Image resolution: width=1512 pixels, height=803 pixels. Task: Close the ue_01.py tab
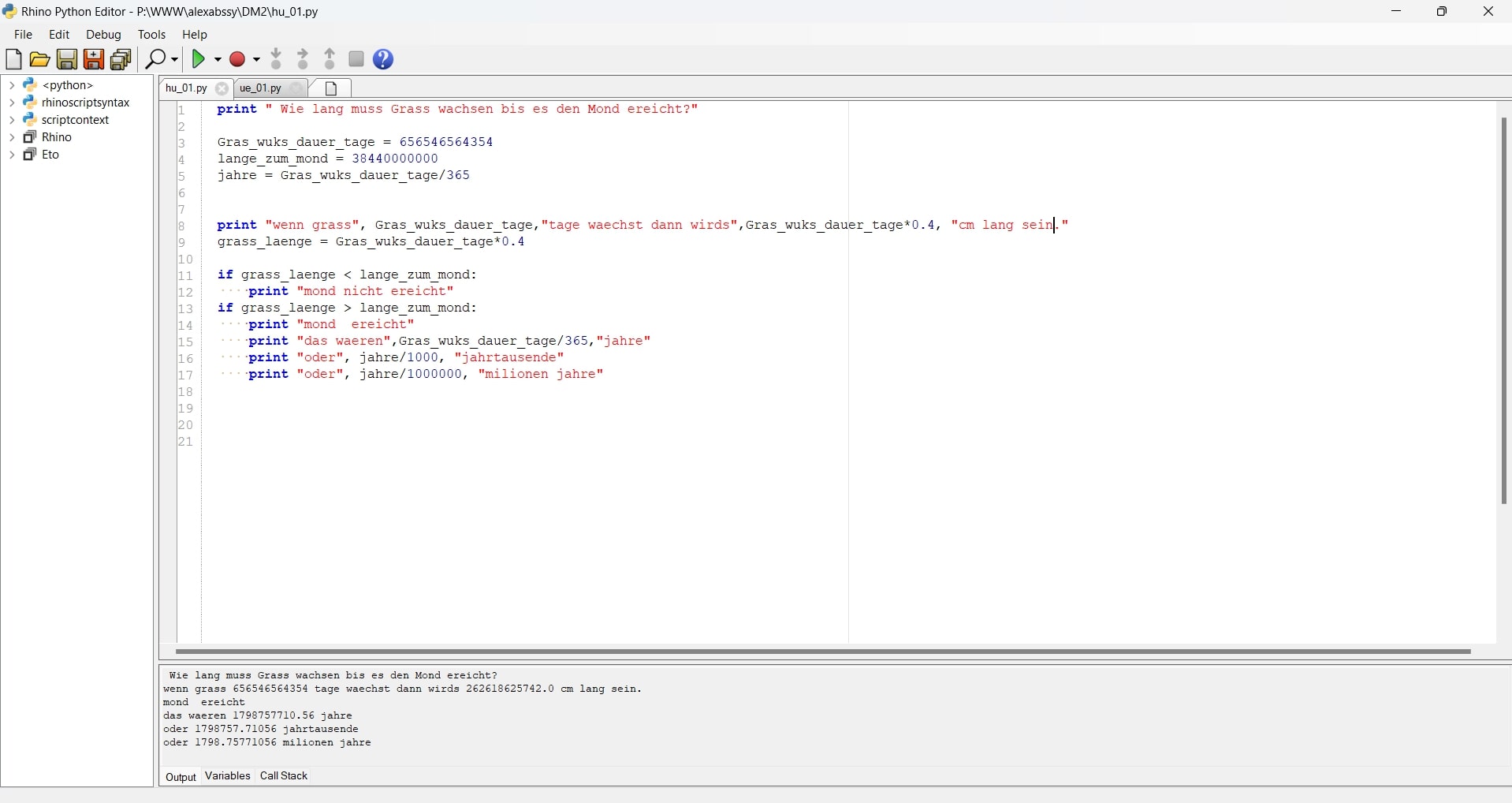tap(296, 88)
